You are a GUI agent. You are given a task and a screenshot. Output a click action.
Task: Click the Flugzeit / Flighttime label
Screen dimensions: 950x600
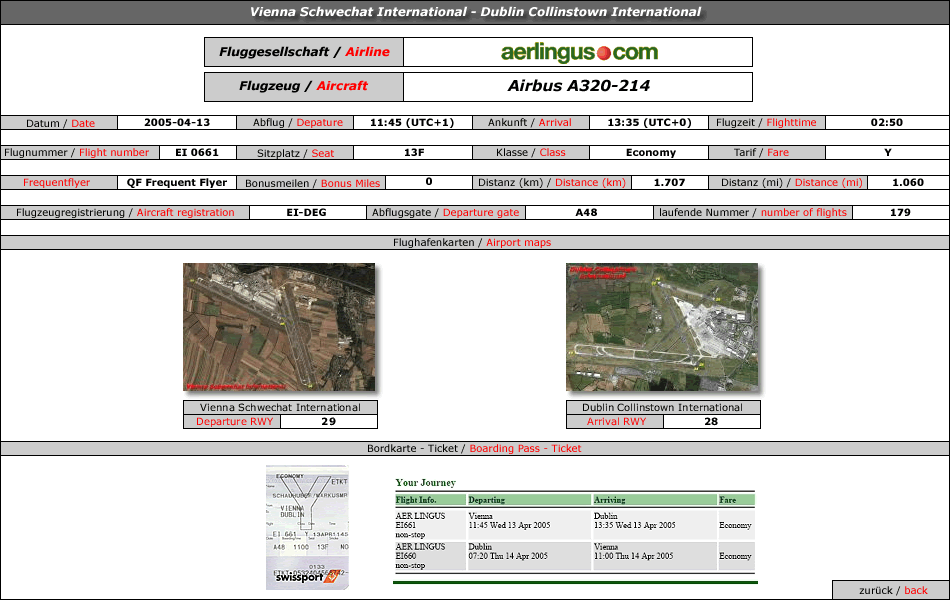coord(766,122)
